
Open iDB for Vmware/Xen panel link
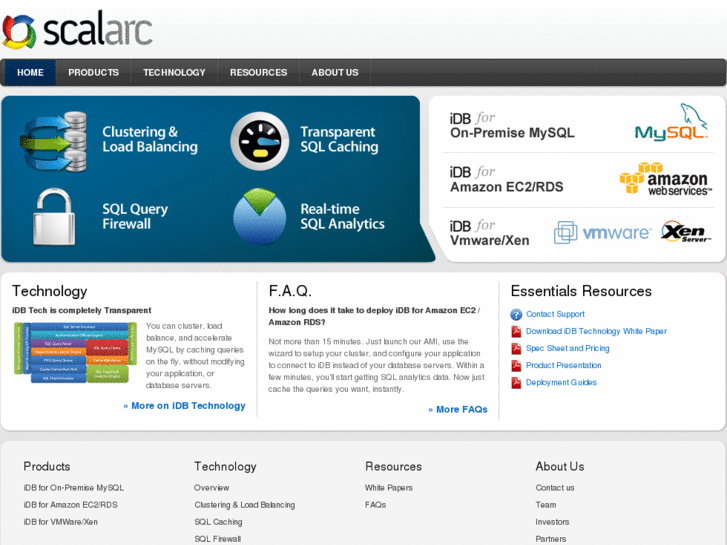489,233
